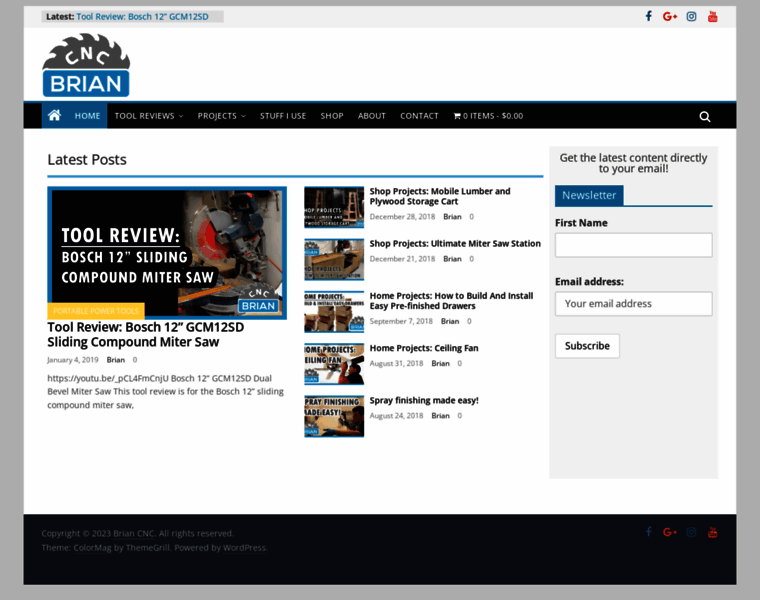The image size is (760, 600).
Task: Click the Facebook icon in top bar
Action: pos(648,16)
